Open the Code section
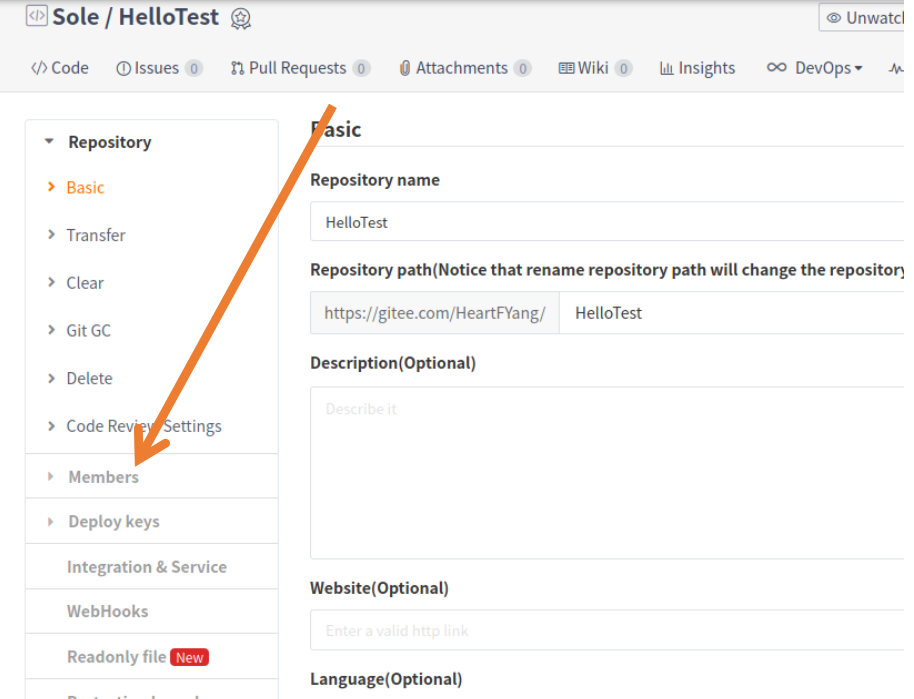 [x=60, y=67]
